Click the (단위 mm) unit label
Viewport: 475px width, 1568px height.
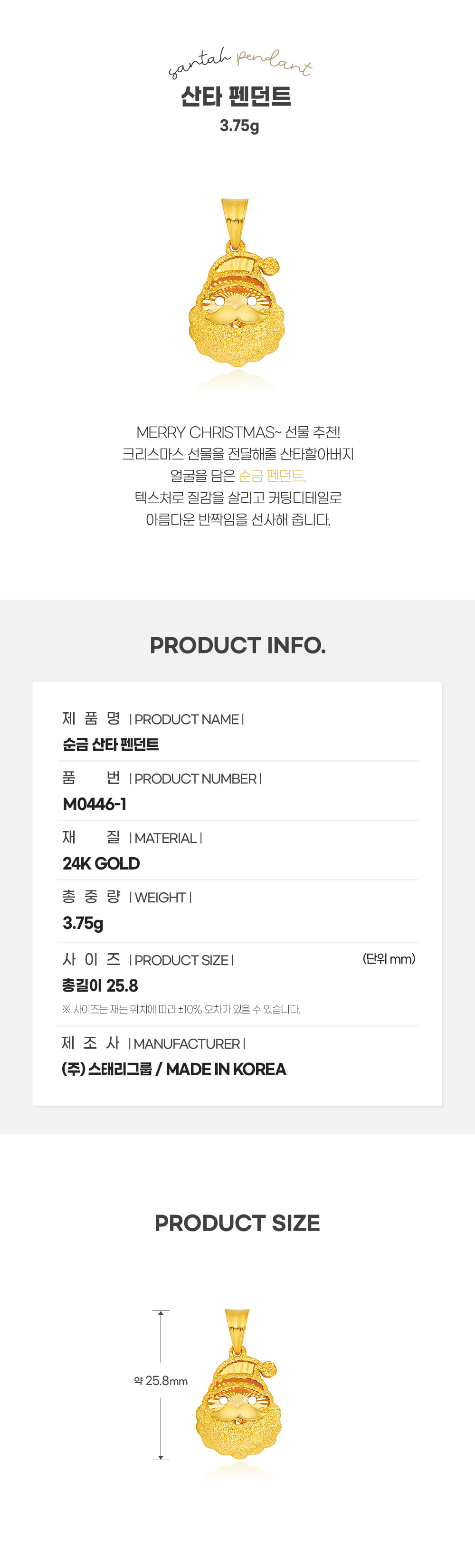[389, 959]
